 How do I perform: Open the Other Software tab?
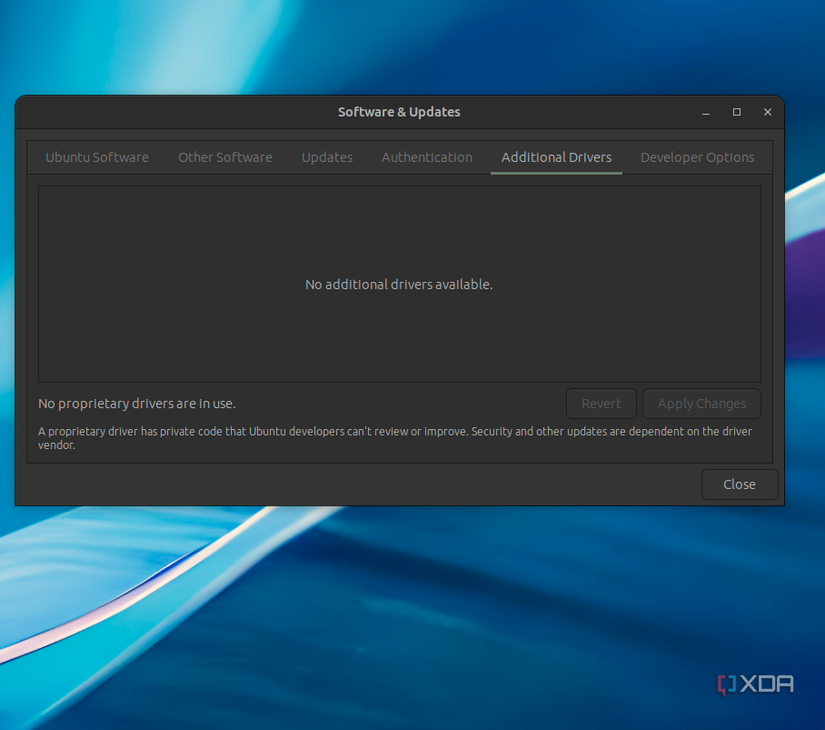click(x=225, y=157)
